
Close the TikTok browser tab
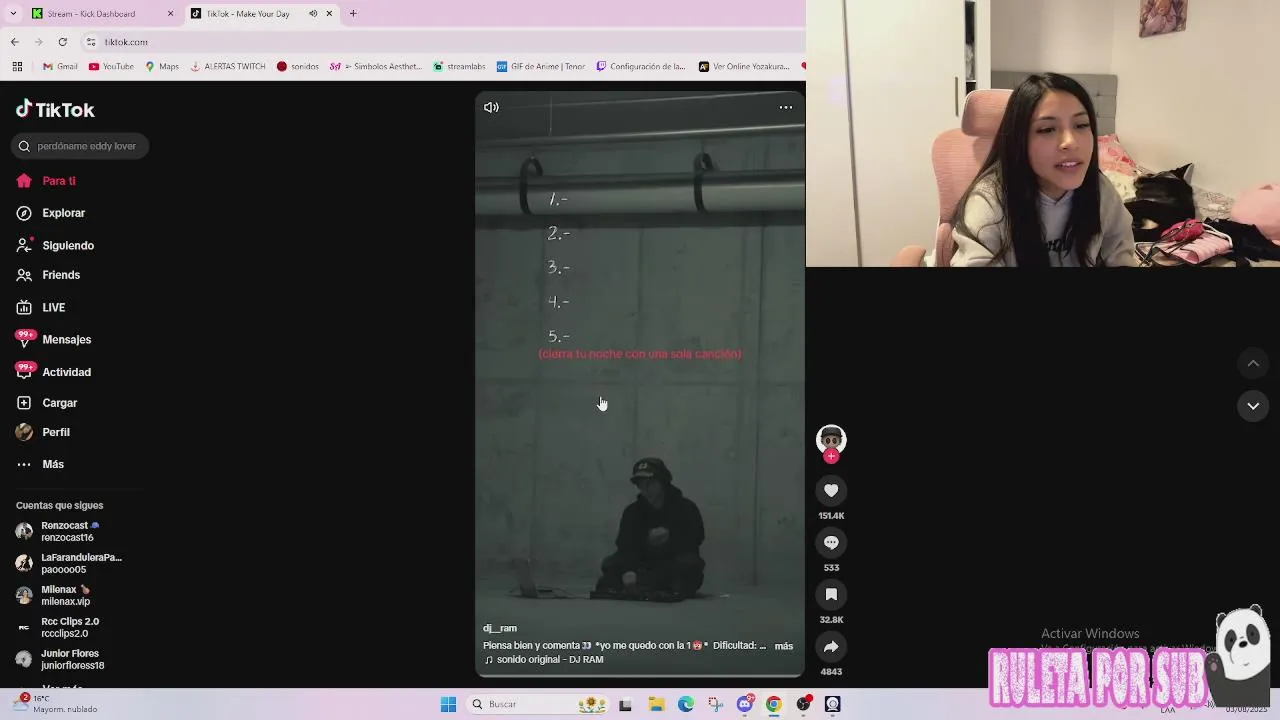(x=329, y=14)
